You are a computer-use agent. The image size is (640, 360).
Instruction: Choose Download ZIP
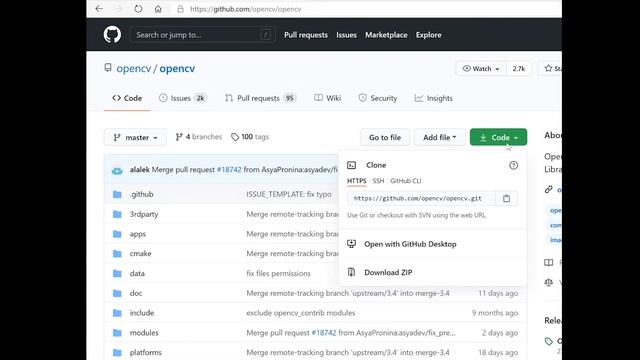pyautogui.click(x=388, y=272)
